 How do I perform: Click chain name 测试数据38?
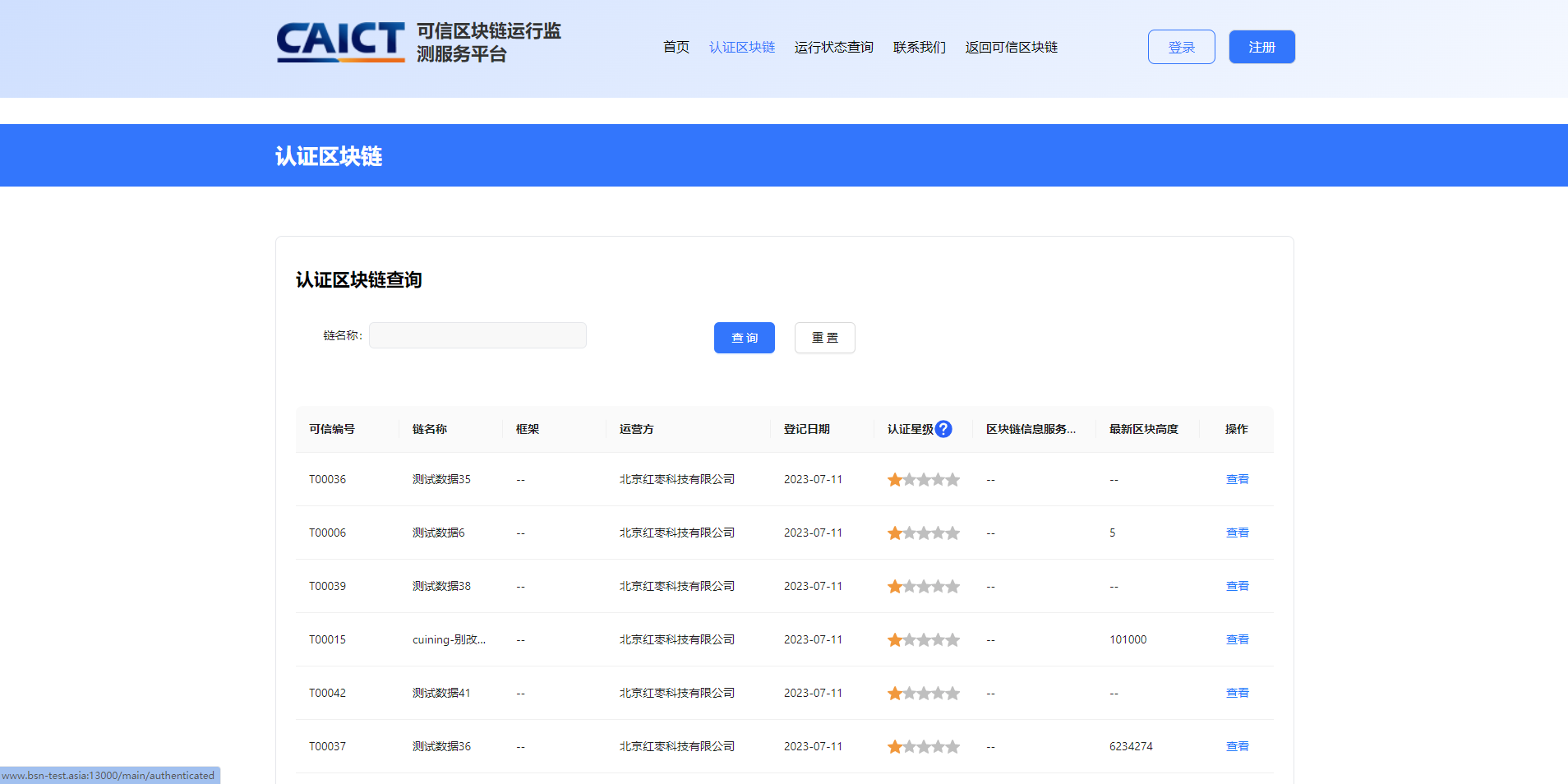pos(441,586)
